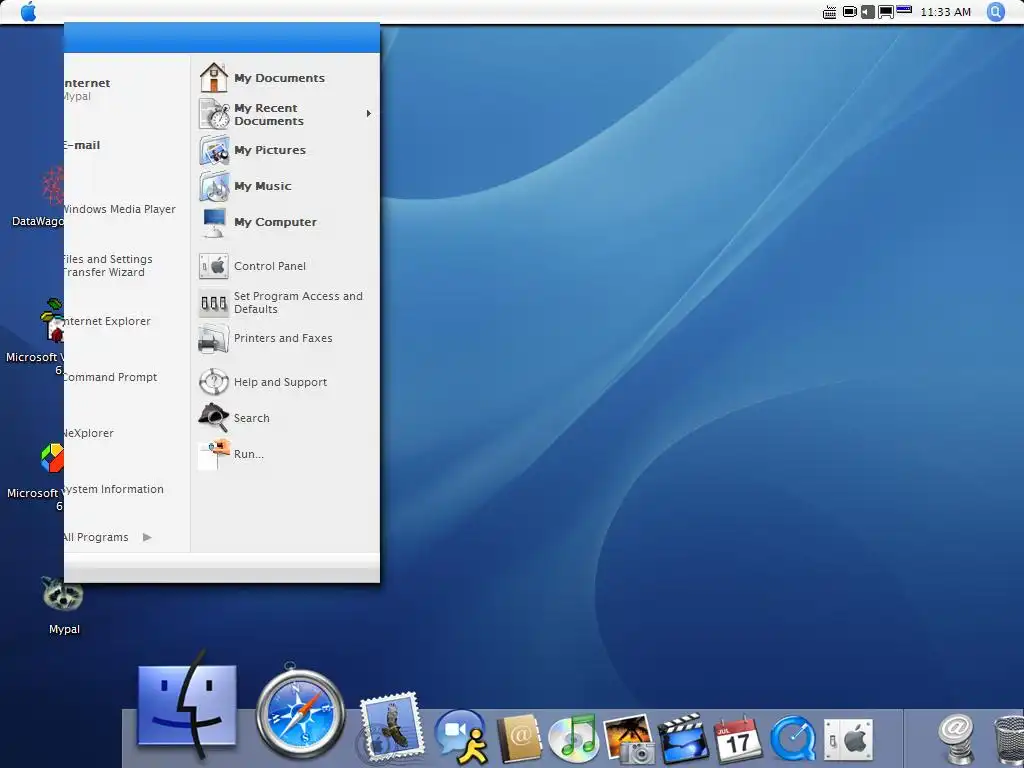Viewport: 1024px width, 768px height.
Task: Expand All Programs arrow
Action: (147, 537)
